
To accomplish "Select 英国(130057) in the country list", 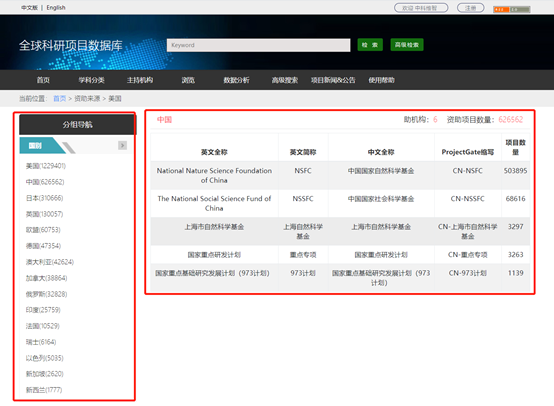I will point(44,214).
